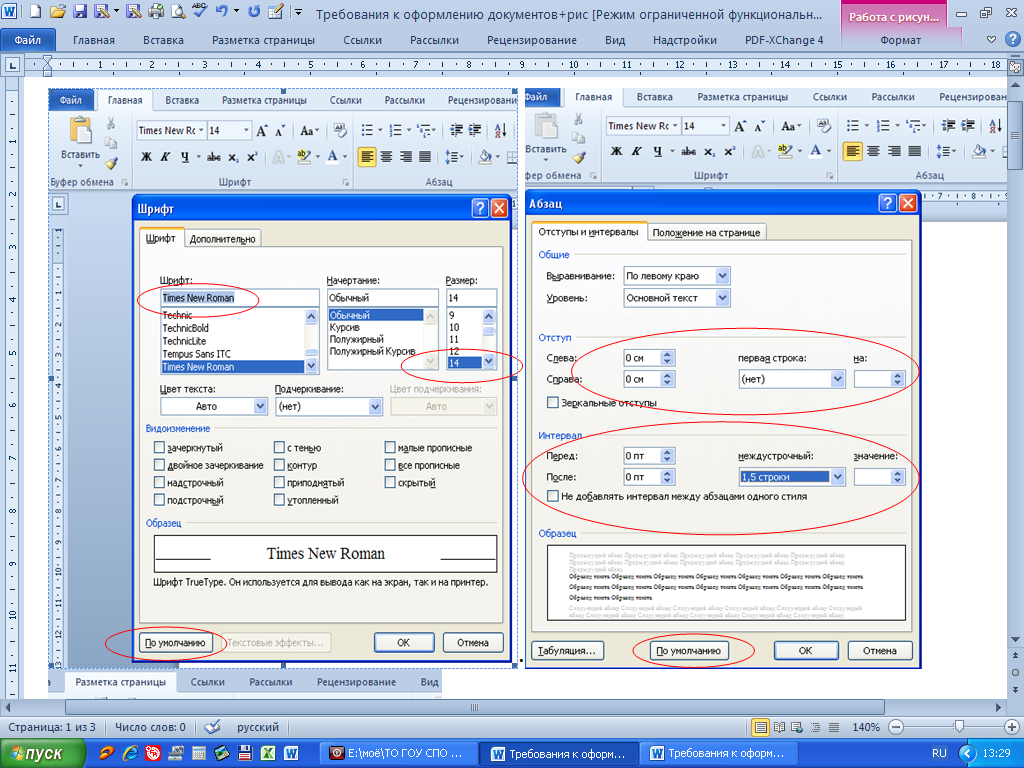1024x768 pixels.
Task: Open the Рецензирование ribbon tab in the main window
Action: coord(532,40)
